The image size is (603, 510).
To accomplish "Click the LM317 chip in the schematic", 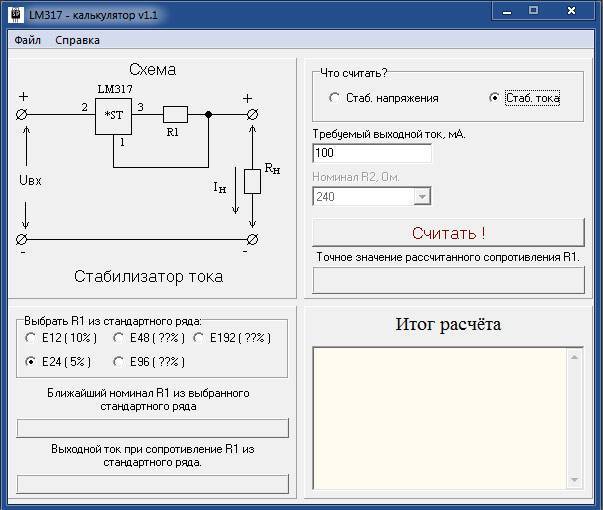I will [119, 123].
